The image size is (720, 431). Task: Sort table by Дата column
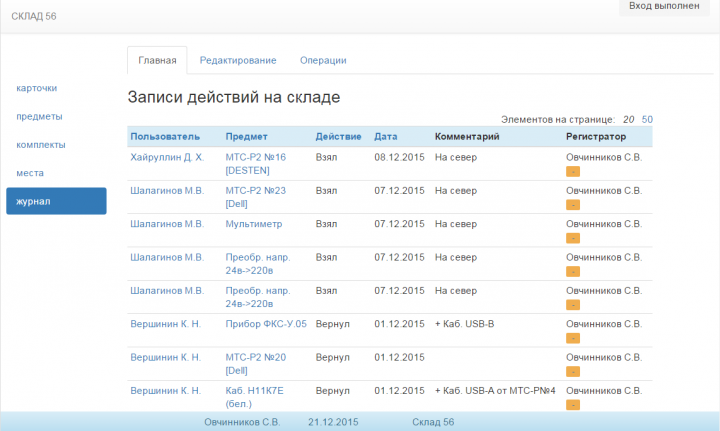[386, 136]
